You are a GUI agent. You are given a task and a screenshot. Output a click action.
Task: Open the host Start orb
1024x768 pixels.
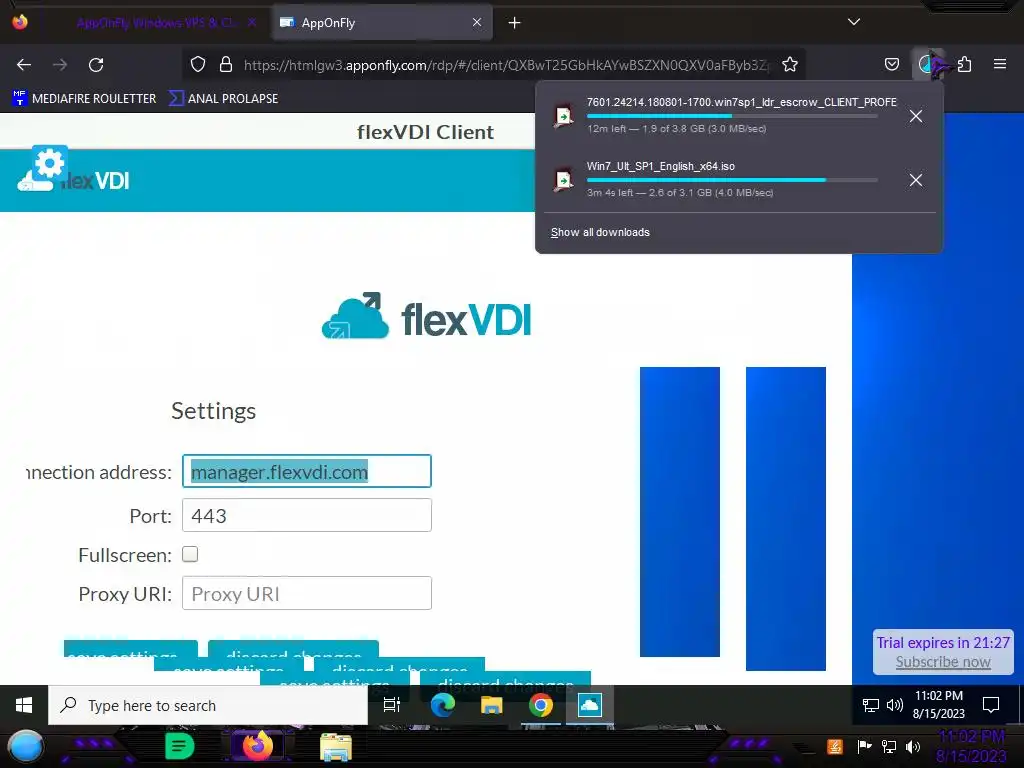pyautogui.click(x=26, y=746)
